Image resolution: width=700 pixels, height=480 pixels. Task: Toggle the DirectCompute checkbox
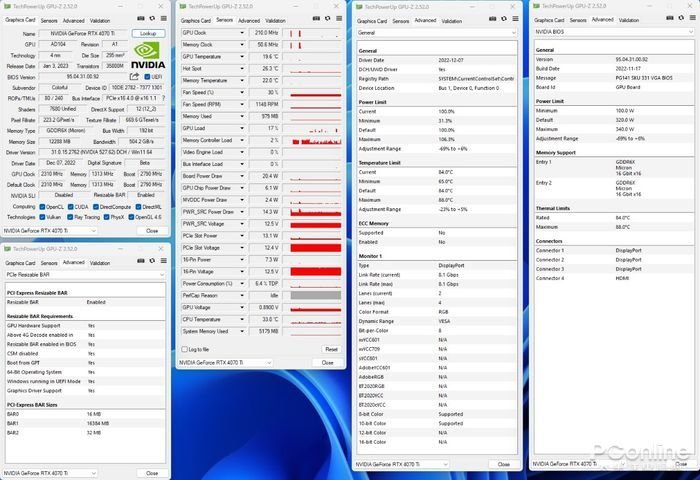pyautogui.click(x=96, y=207)
